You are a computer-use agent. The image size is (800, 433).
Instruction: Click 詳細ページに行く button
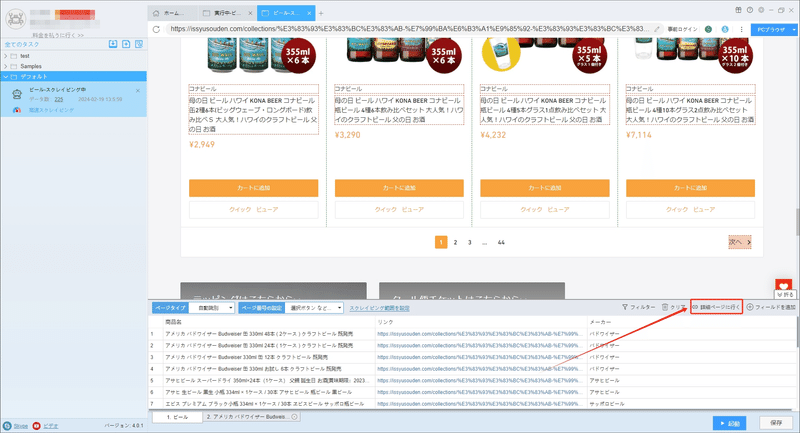coord(716,307)
